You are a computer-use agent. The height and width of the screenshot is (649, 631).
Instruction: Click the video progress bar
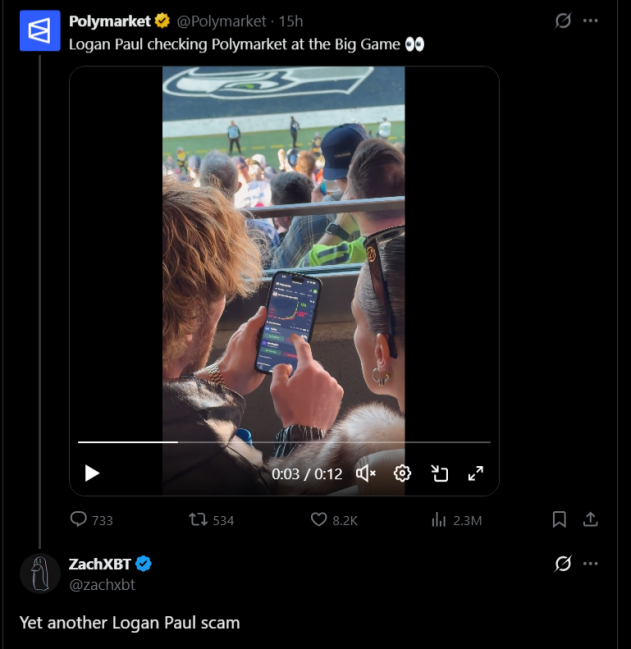click(x=284, y=442)
